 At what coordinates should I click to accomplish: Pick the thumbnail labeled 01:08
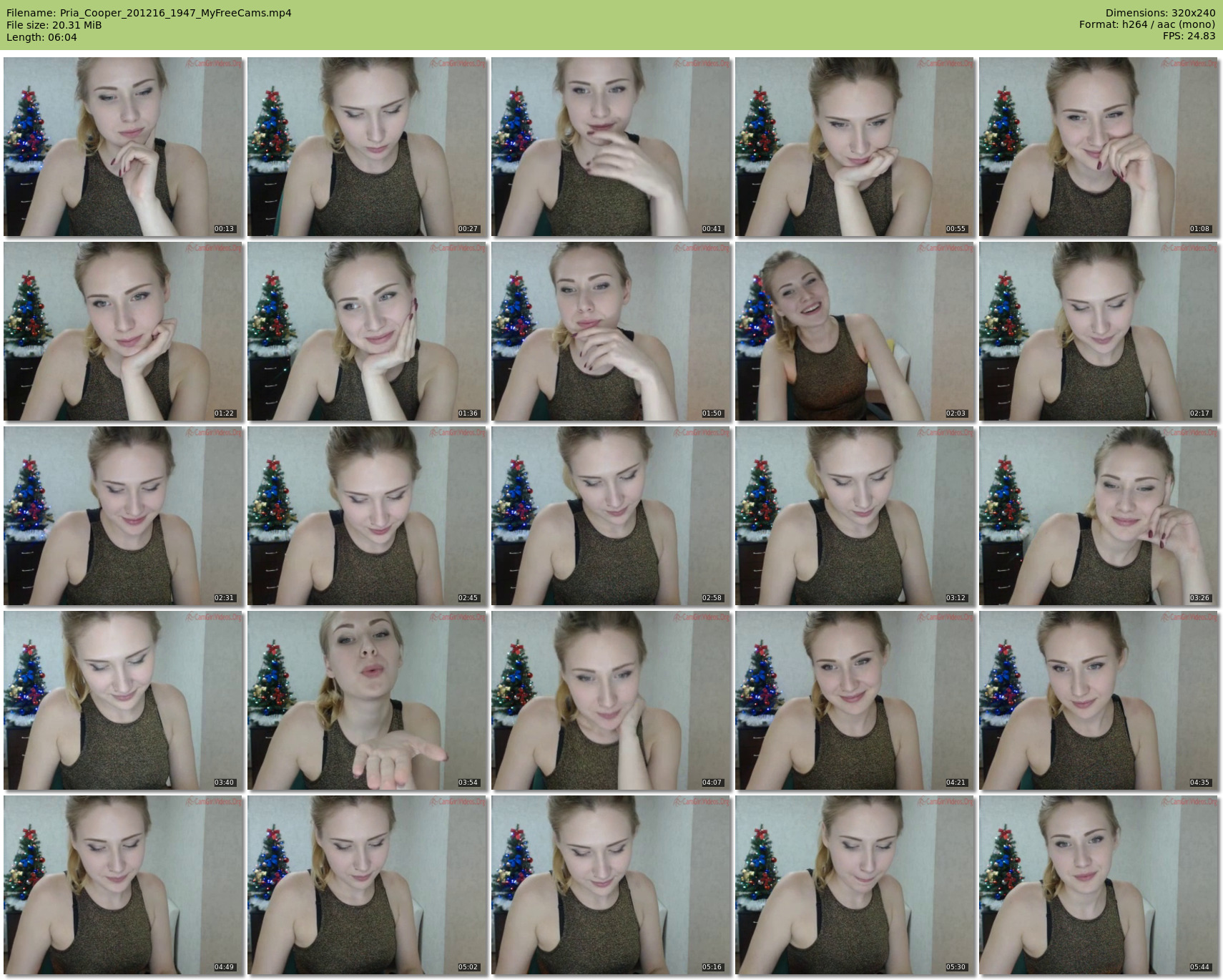click(1099, 147)
